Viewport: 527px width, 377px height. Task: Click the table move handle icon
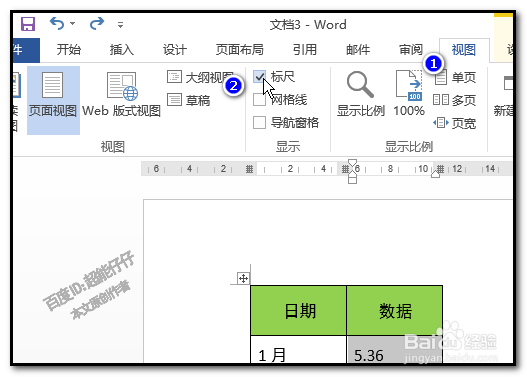[x=243, y=278]
